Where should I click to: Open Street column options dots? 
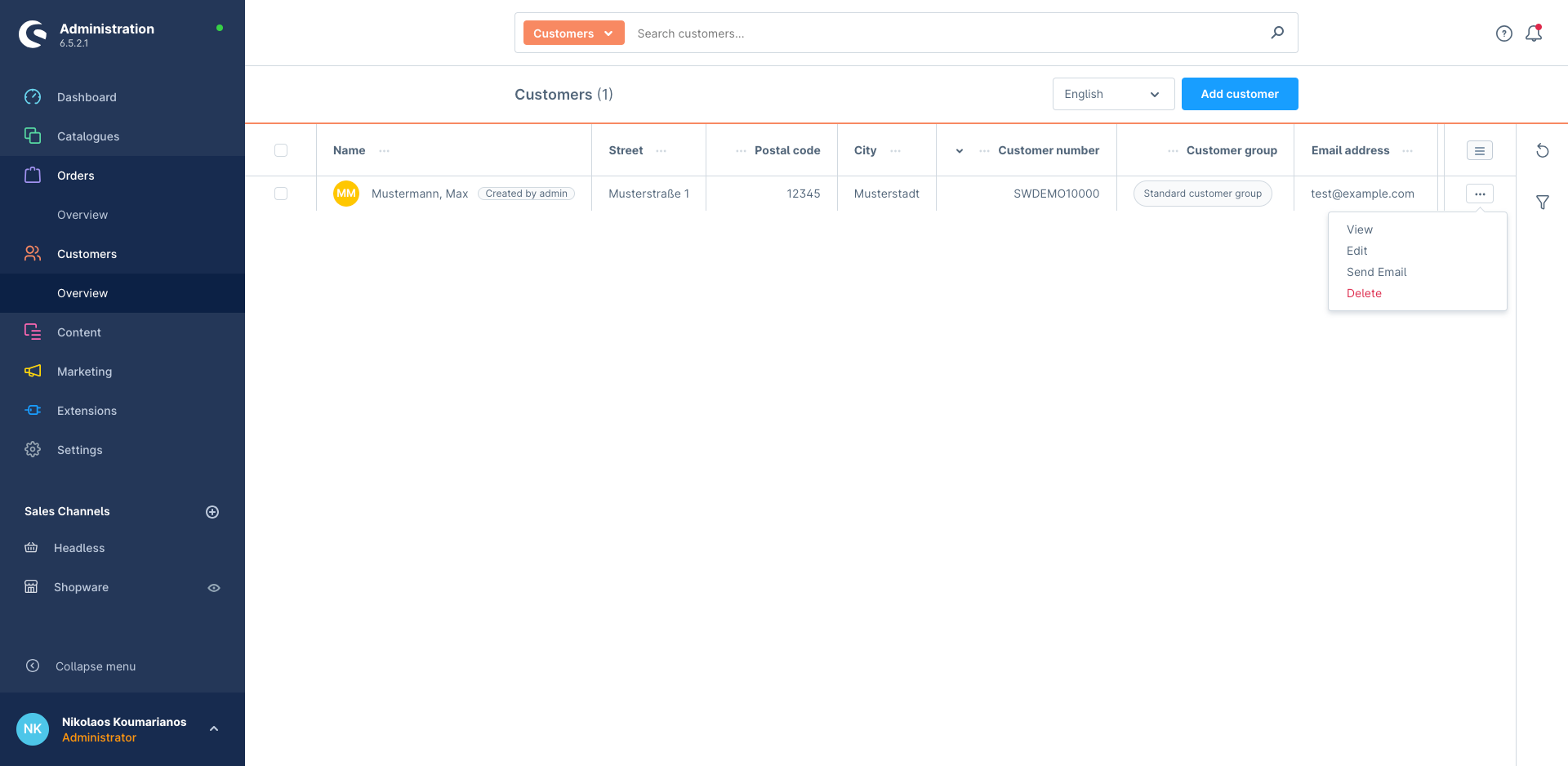[x=661, y=151]
